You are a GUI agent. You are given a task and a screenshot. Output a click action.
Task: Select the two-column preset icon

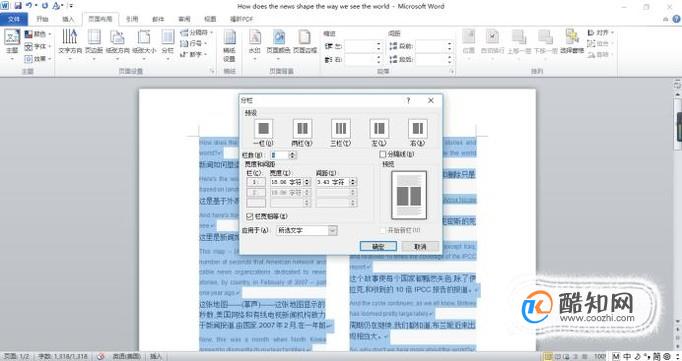[x=302, y=129]
